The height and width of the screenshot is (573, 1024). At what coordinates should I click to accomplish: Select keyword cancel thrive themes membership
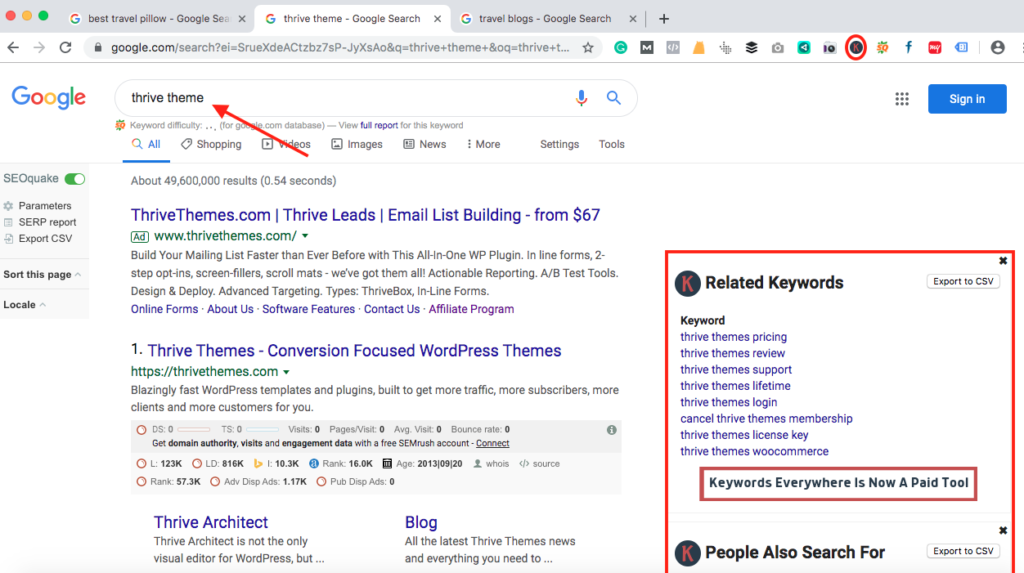tap(766, 419)
